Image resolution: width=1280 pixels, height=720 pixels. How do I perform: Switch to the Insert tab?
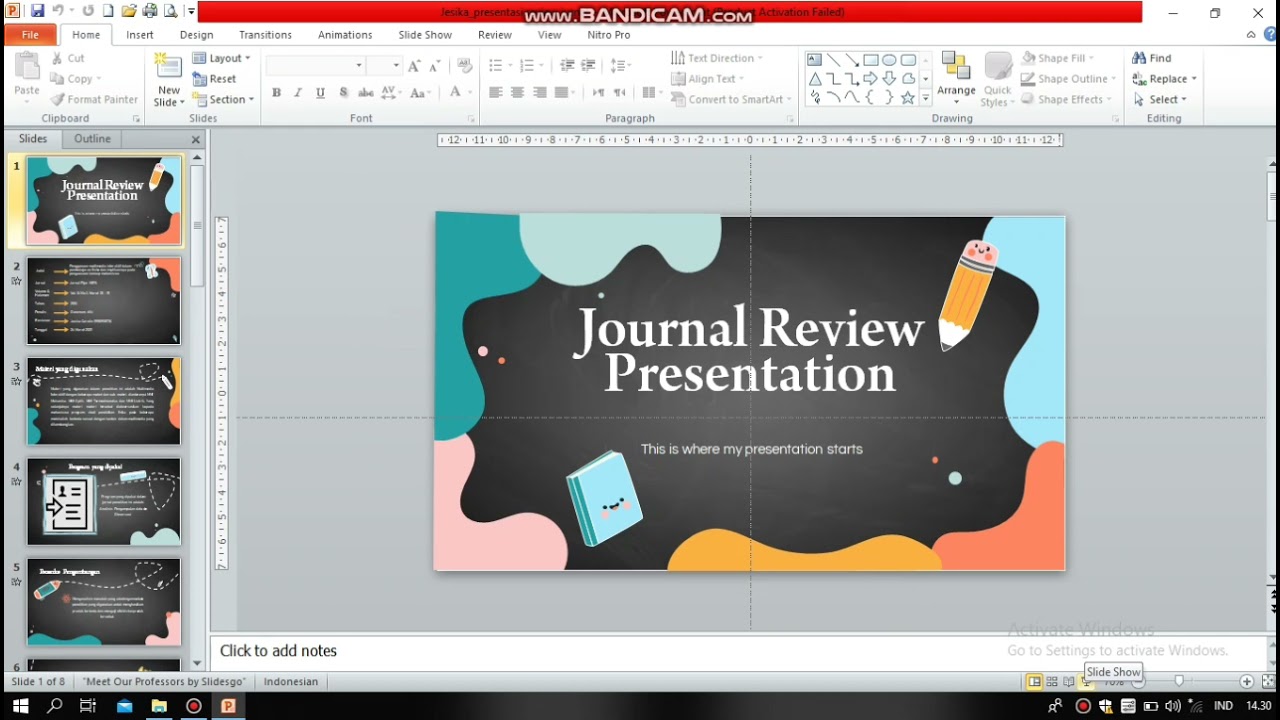coord(140,34)
